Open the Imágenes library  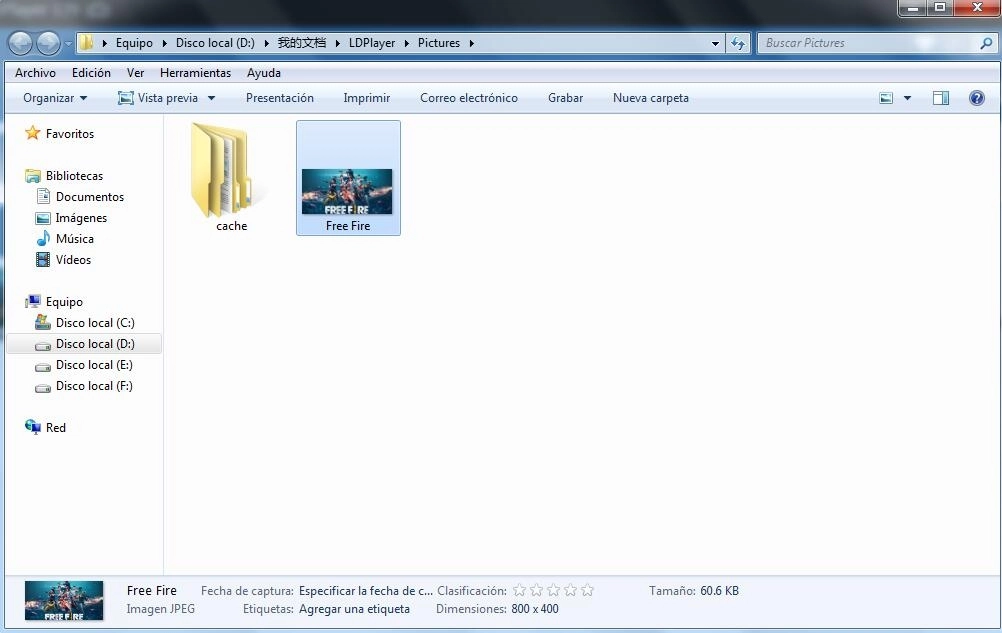[x=71, y=218]
